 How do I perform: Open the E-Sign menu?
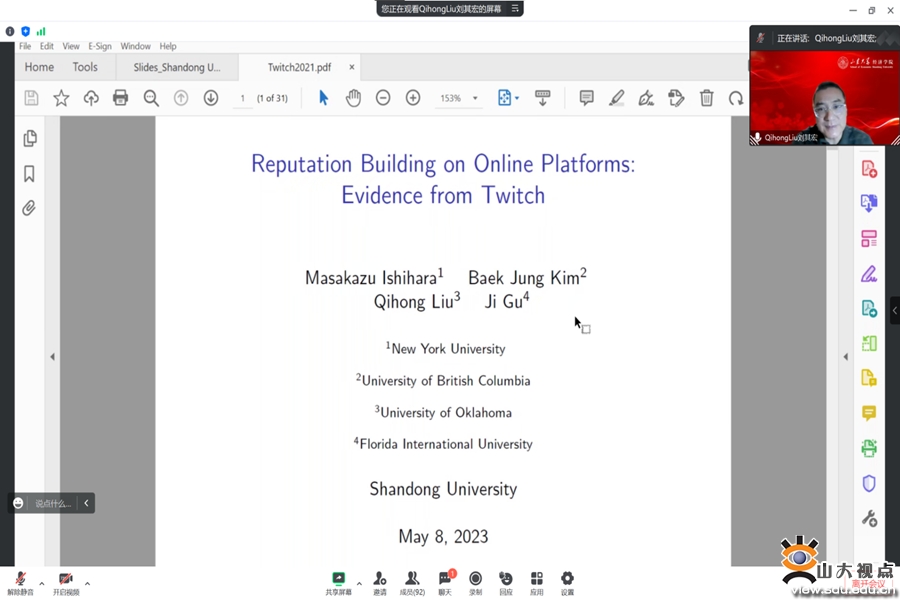100,46
